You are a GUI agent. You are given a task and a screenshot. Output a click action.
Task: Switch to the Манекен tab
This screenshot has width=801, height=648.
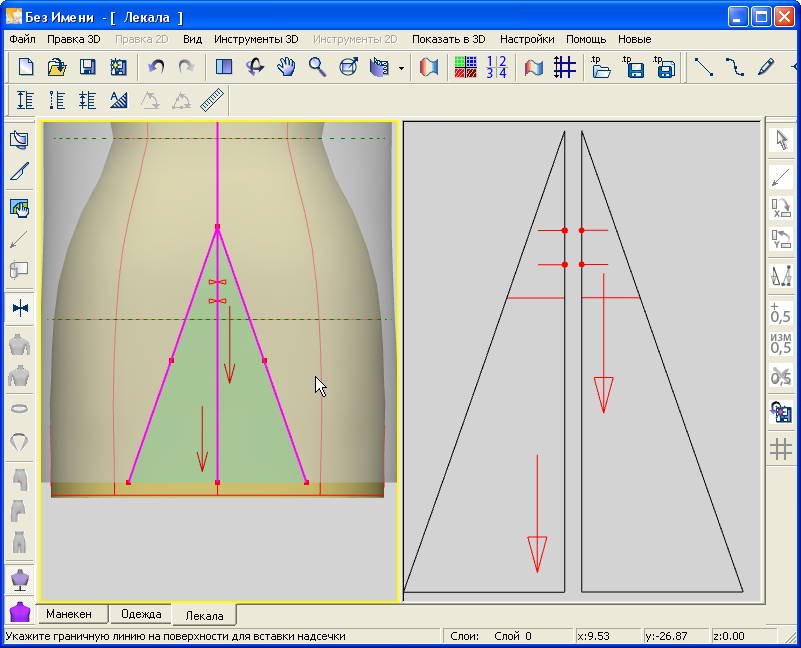point(75,614)
